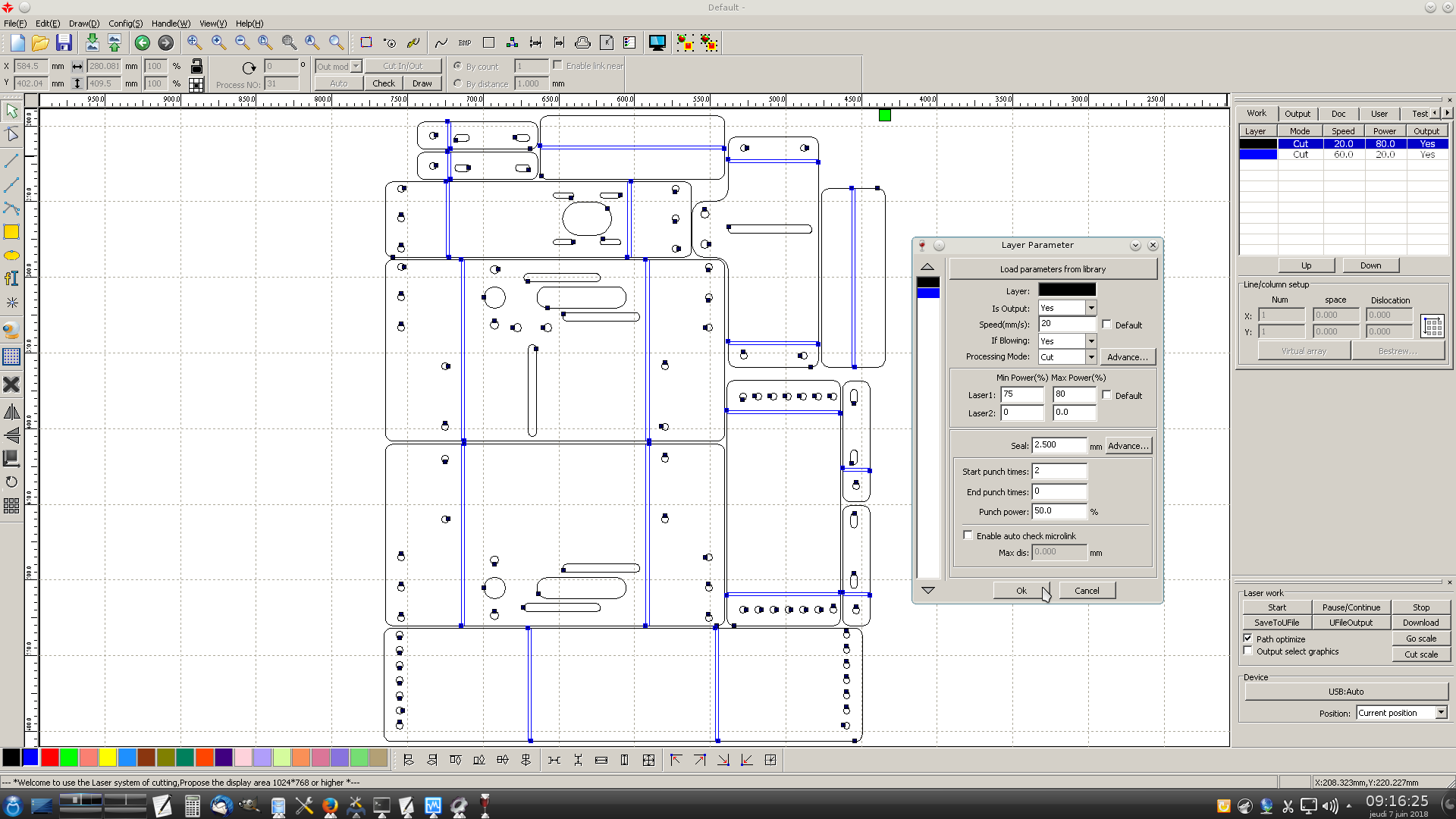Pick the red color swatch
The image size is (1456, 819).
(50, 757)
